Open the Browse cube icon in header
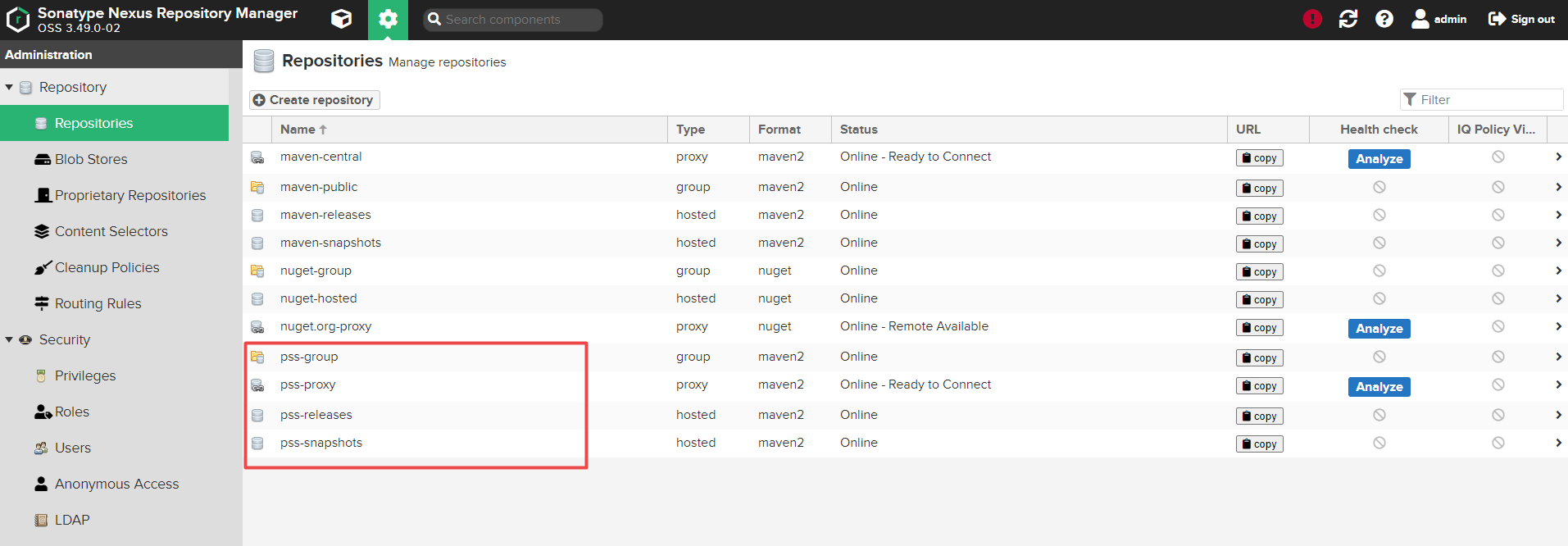Screen dimensions: 1568x546 pos(341,19)
